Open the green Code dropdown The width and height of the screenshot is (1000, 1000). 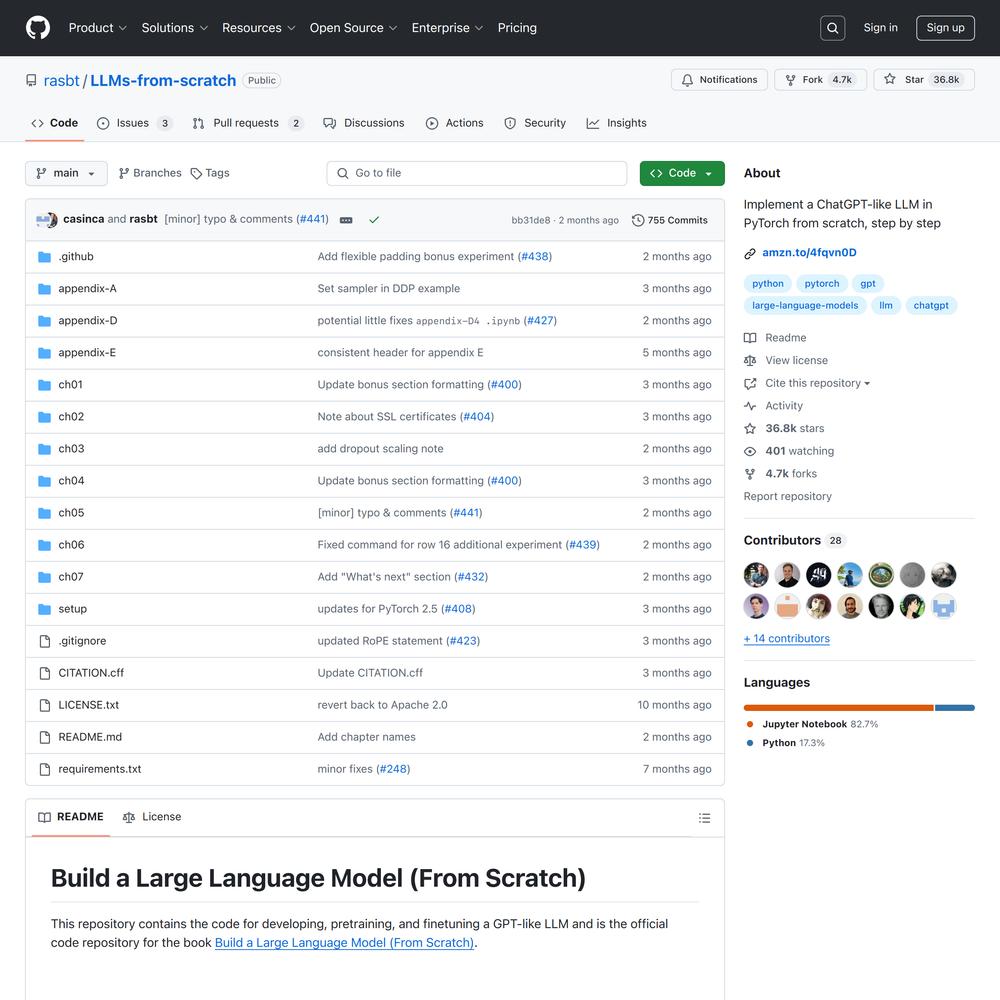coord(682,173)
